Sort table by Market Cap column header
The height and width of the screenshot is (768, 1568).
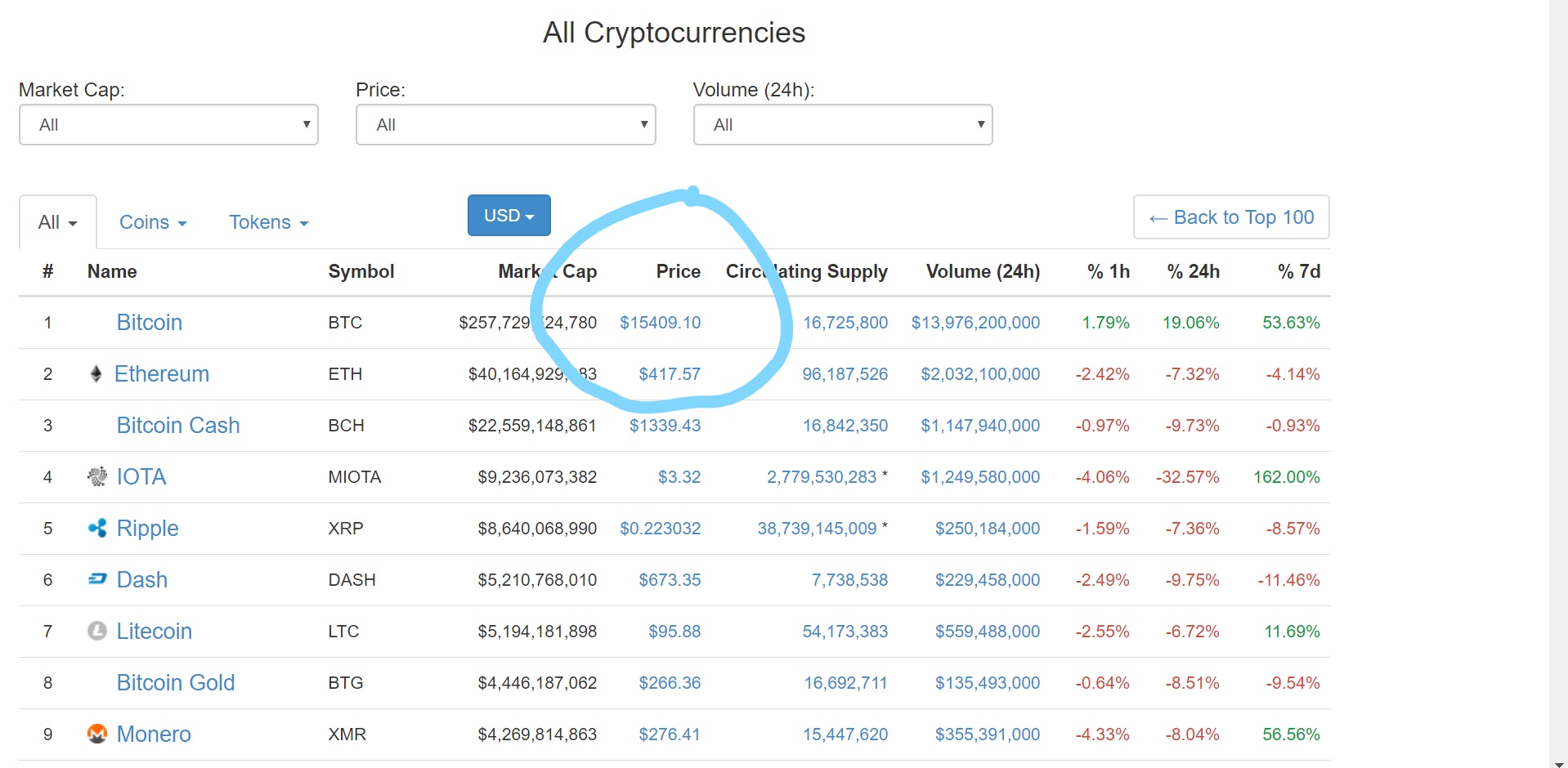547,271
